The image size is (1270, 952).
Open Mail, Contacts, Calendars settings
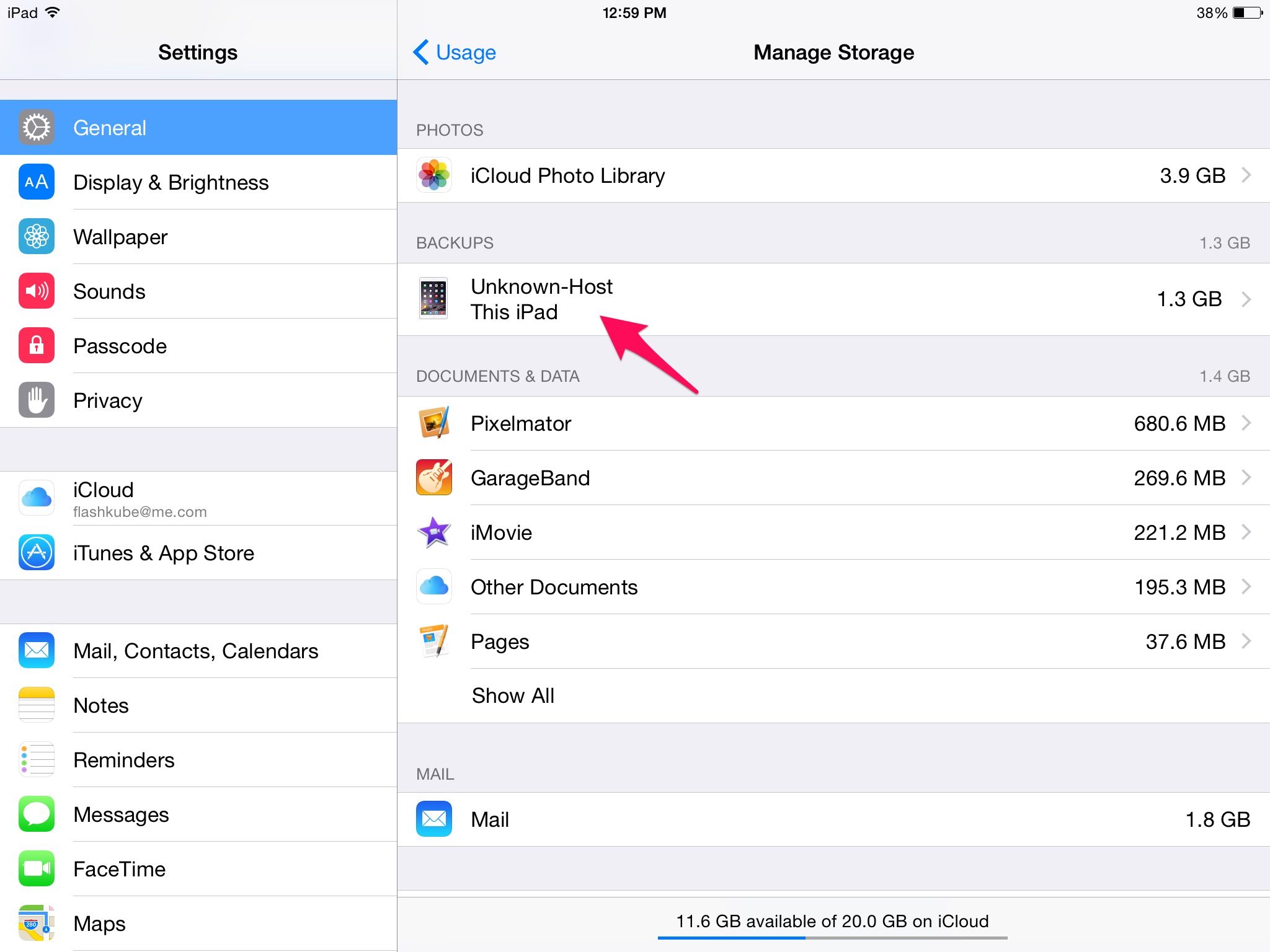coord(195,651)
